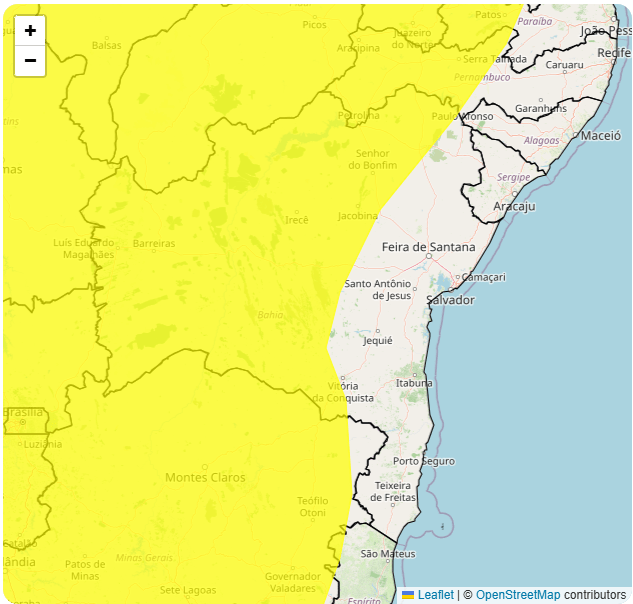Click the Teixeira de Freitas label
Screen dimensions: 633x604
393,491
